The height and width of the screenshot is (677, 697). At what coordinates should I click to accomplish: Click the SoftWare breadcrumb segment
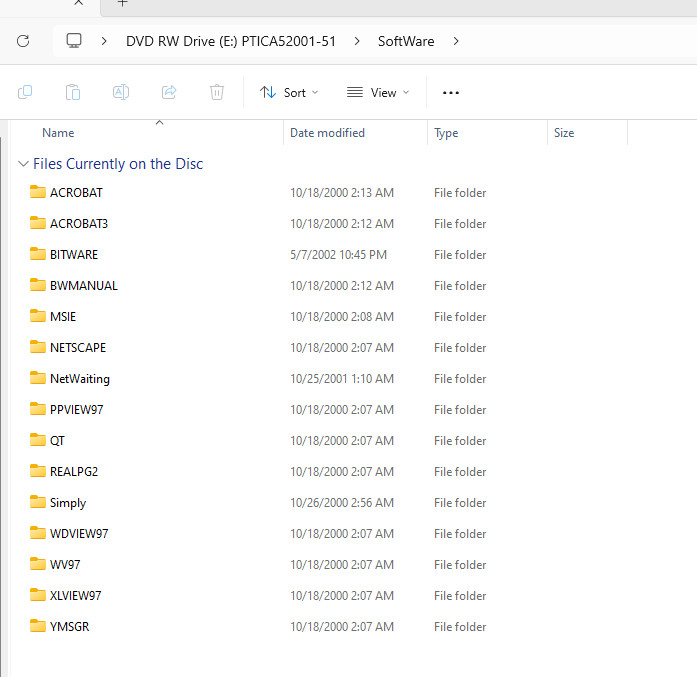click(x=406, y=41)
